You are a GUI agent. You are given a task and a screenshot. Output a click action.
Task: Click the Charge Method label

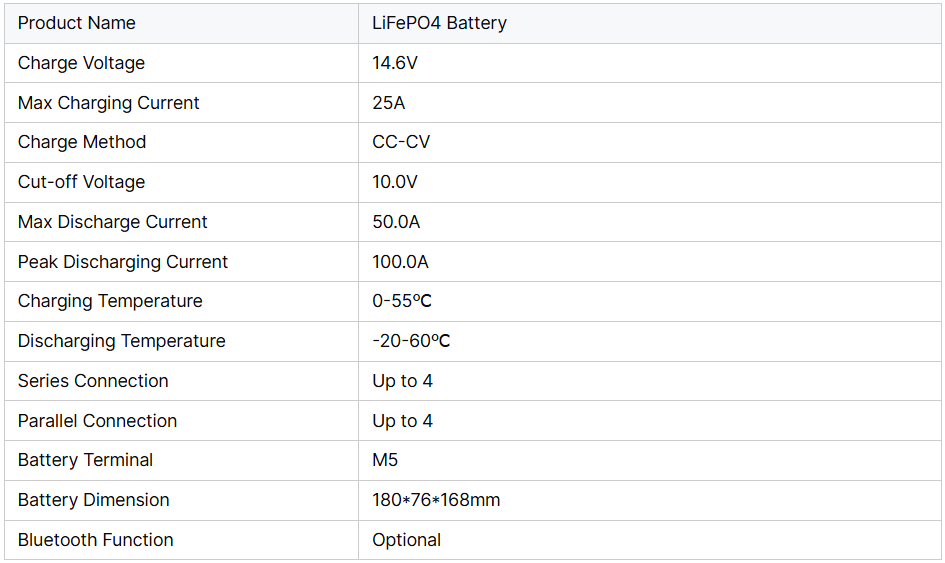pos(82,142)
